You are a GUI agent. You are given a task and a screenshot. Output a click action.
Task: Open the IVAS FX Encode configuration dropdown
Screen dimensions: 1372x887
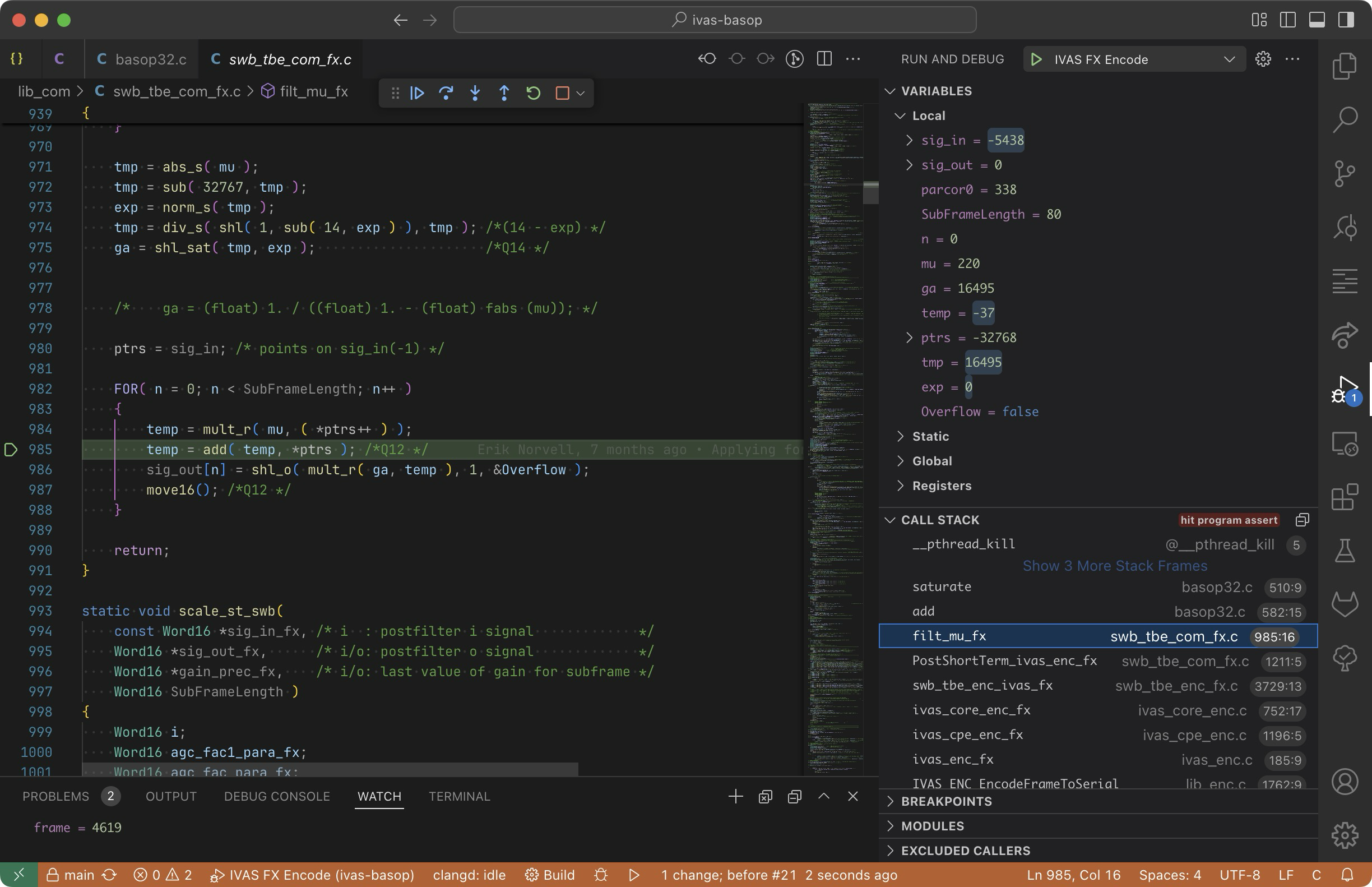[x=1229, y=59]
